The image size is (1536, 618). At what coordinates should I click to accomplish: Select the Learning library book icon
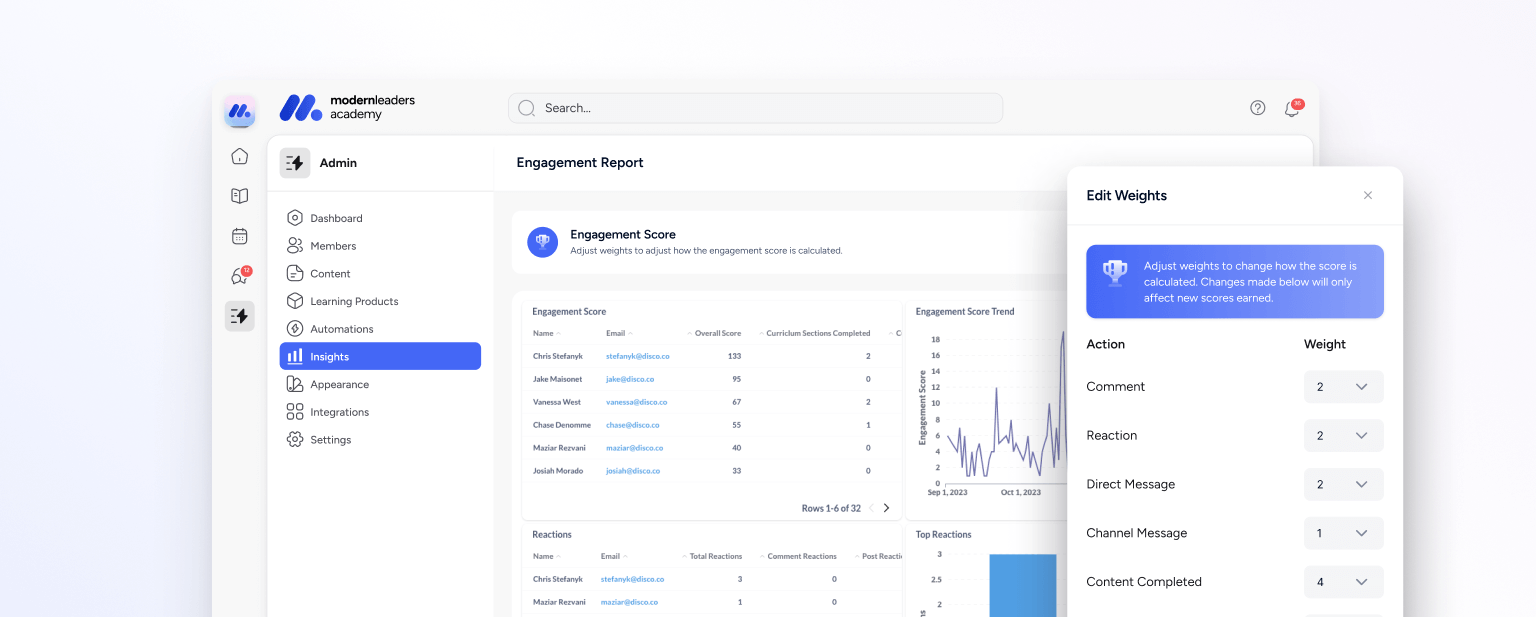(239, 196)
